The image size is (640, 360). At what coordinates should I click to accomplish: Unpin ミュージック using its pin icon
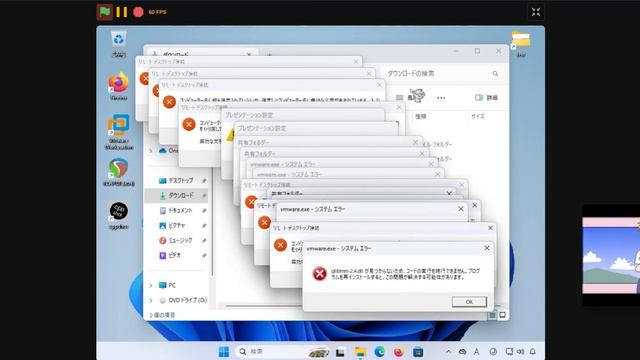(x=204, y=240)
